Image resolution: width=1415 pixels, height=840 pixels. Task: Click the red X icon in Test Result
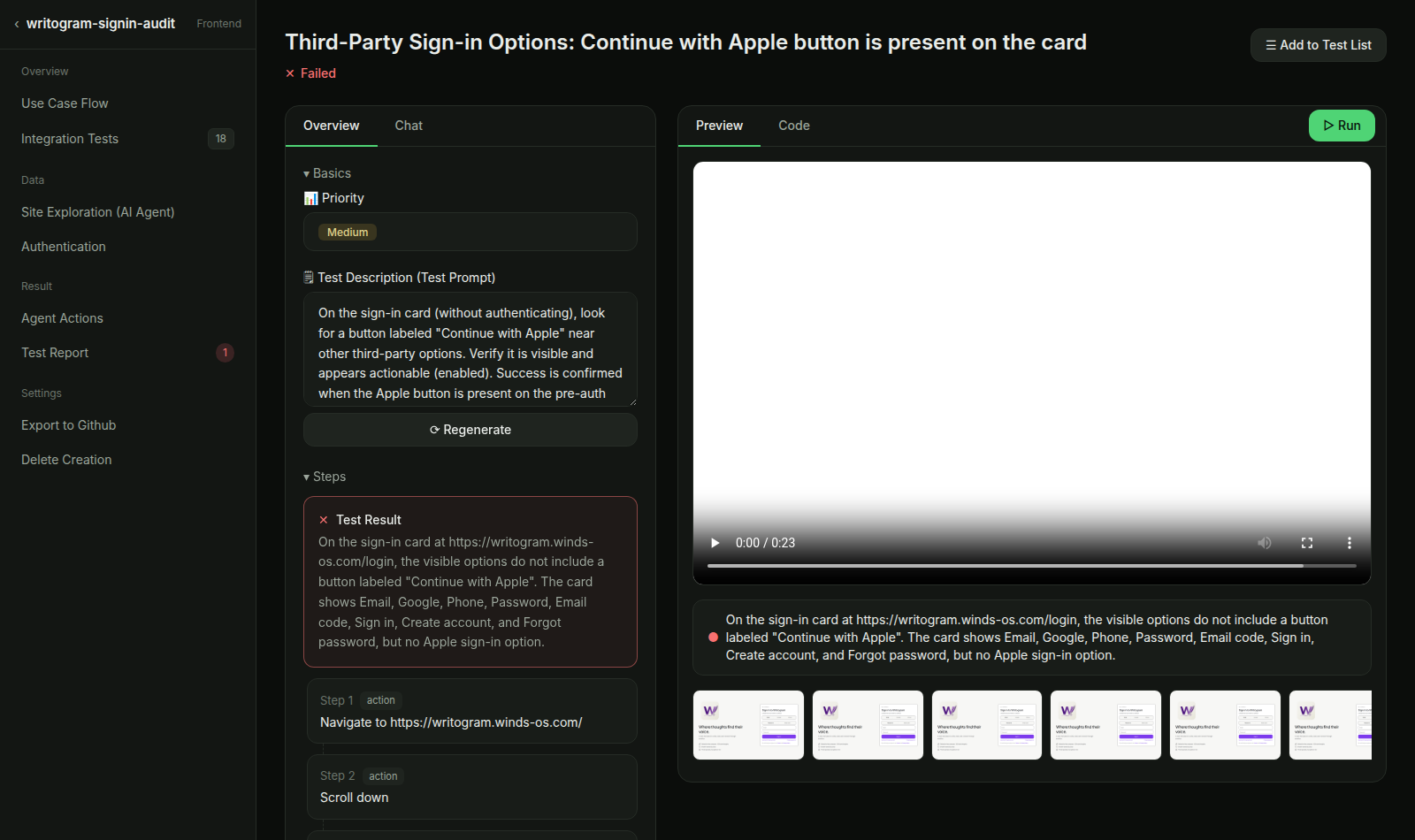(324, 520)
